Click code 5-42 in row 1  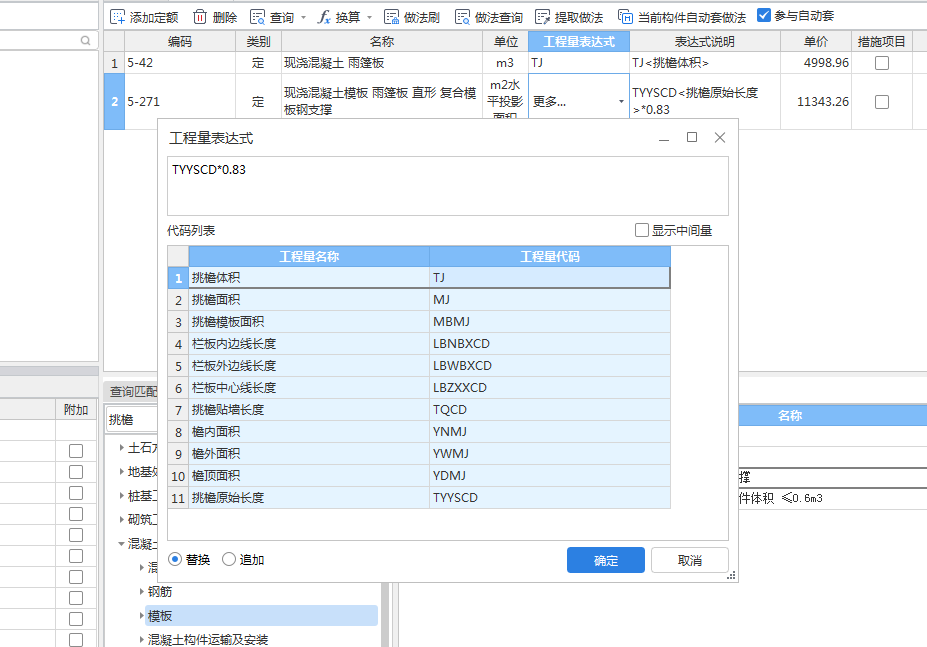click(x=180, y=63)
